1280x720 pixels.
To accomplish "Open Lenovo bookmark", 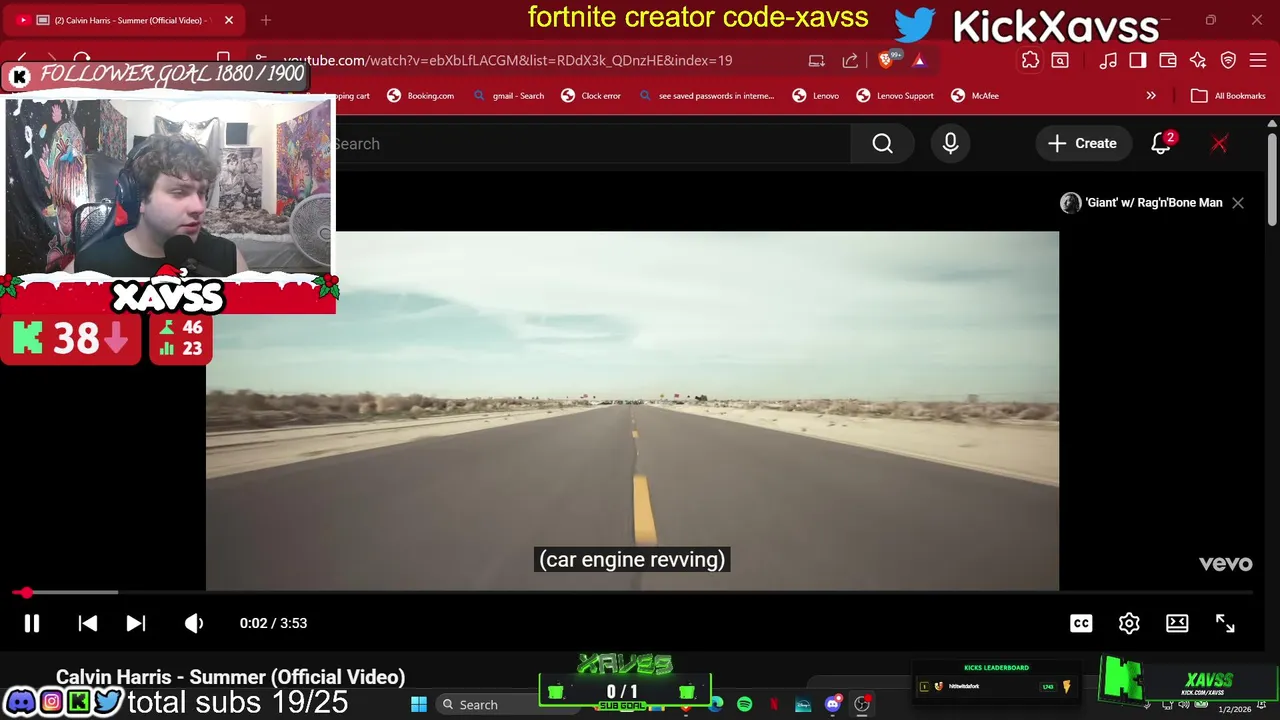I will point(816,96).
